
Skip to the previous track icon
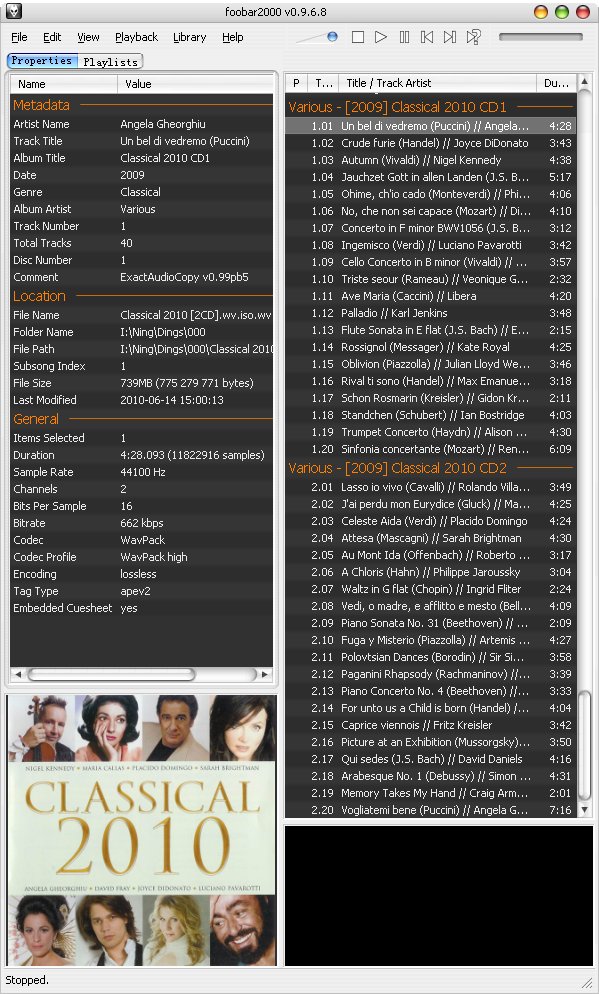pos(427,37)
